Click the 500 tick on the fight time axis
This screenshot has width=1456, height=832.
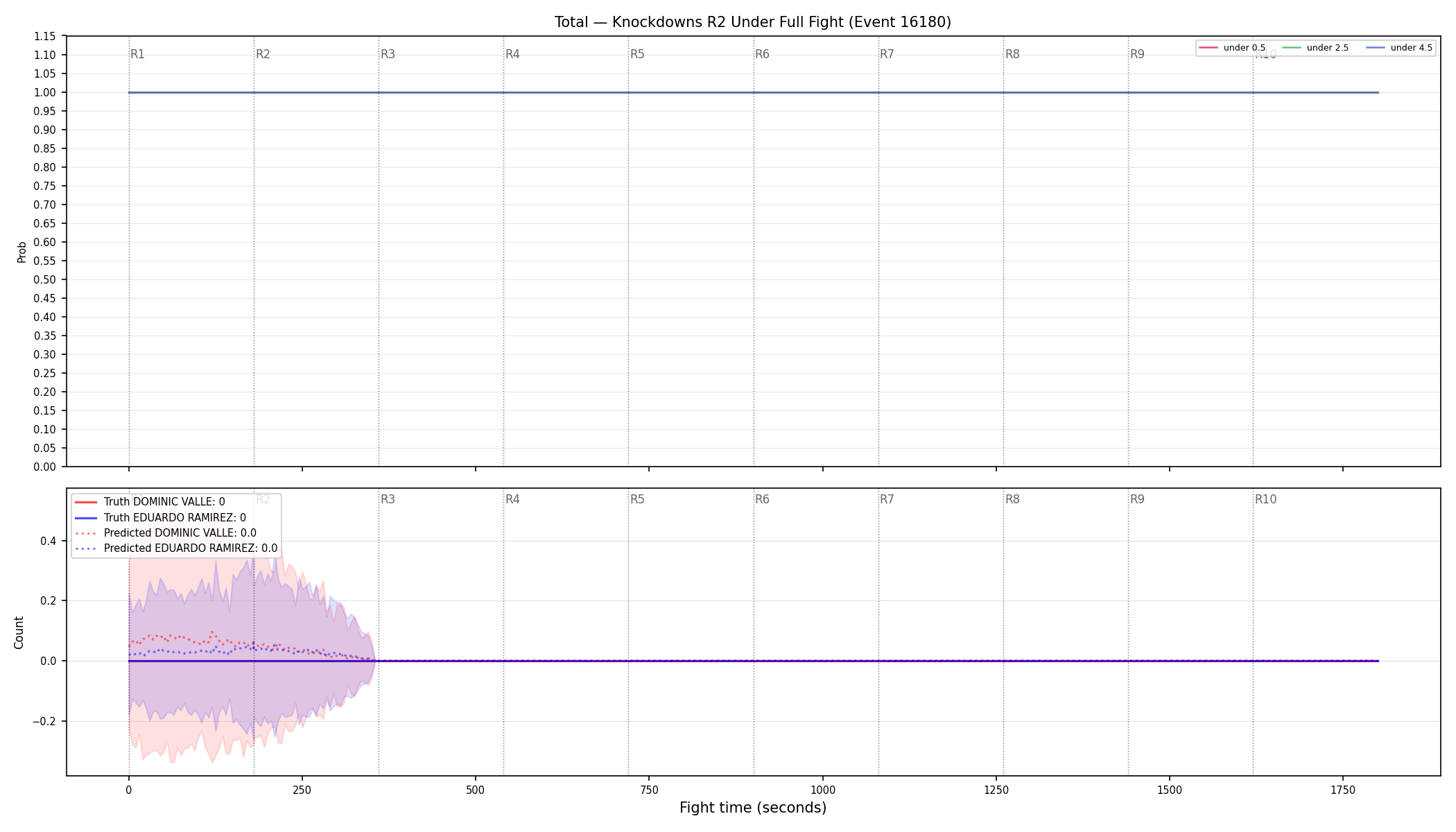(x=476, y=790)
